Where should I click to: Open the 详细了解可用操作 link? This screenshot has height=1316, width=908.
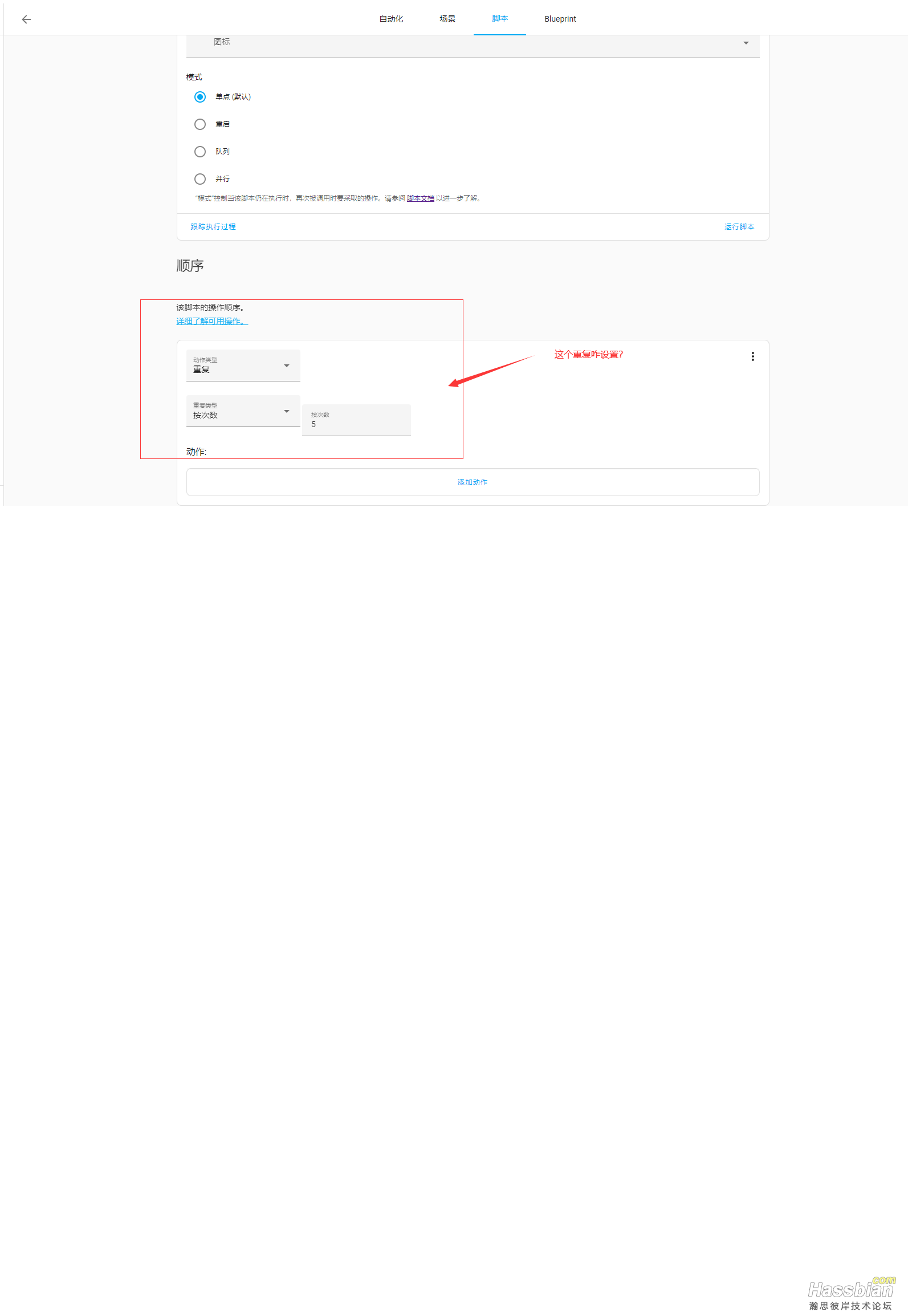(x=212, y=322)
